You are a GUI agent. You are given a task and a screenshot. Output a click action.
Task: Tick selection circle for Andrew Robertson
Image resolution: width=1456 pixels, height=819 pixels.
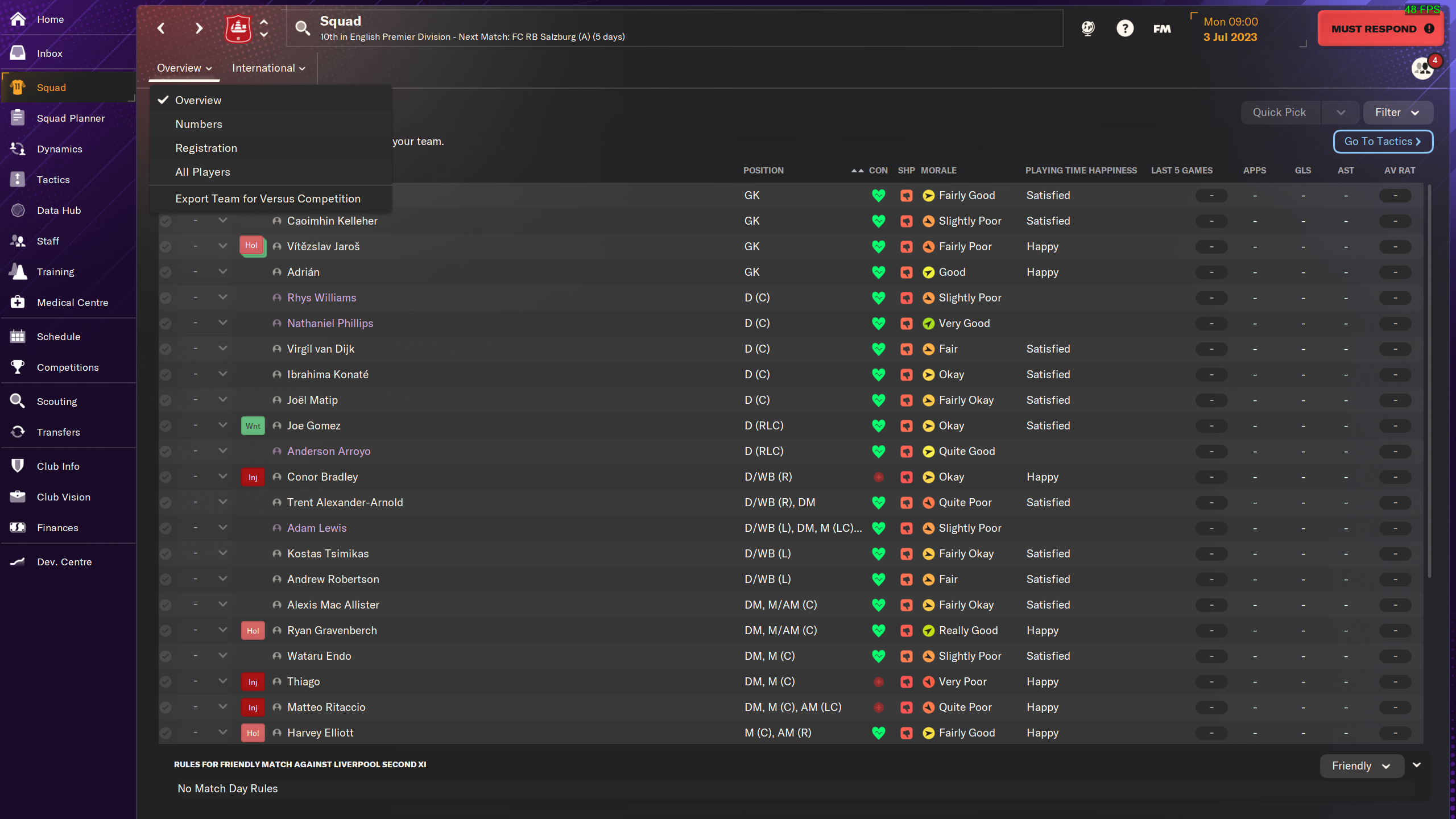166,579
